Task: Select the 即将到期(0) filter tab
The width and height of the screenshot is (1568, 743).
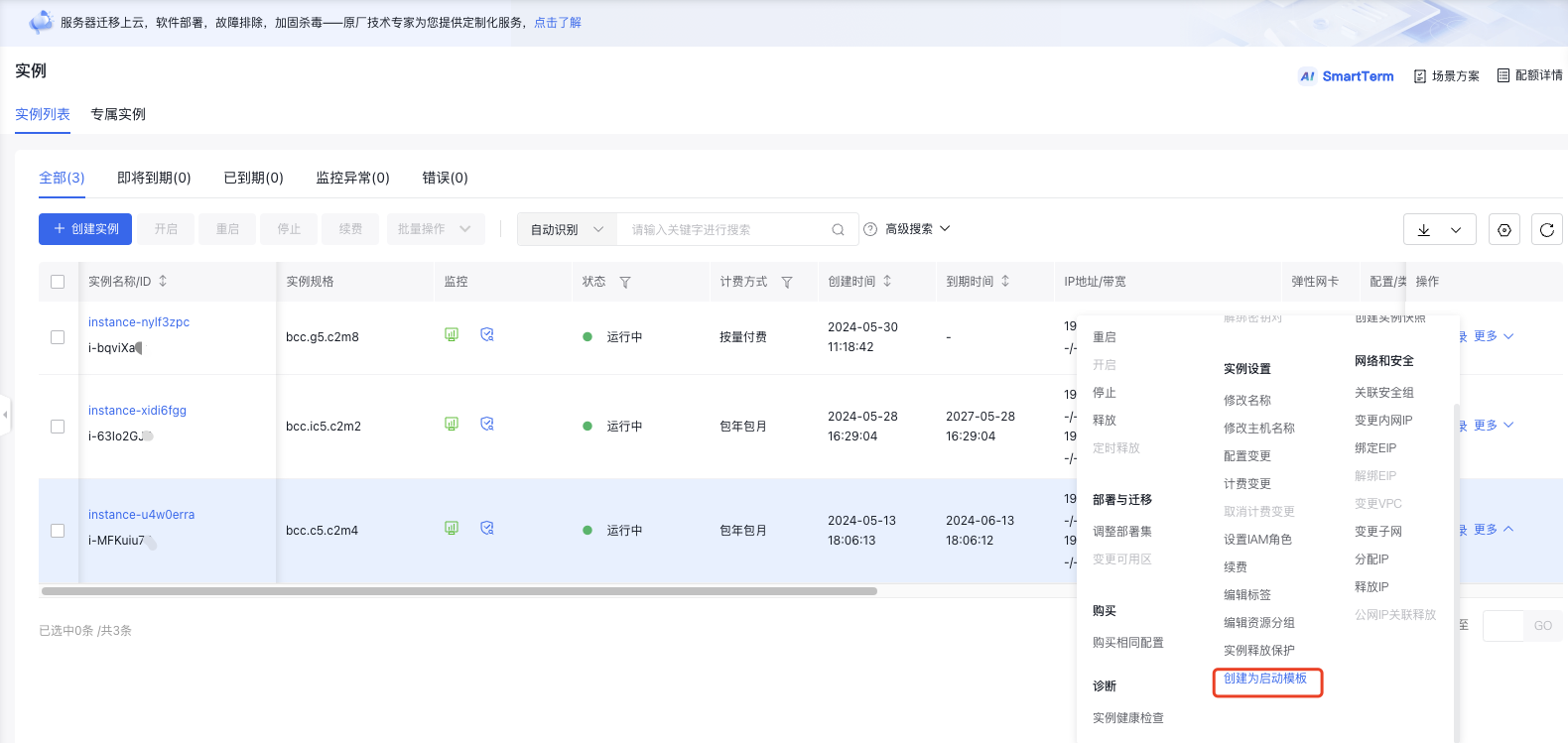Action: coord(154,178)
